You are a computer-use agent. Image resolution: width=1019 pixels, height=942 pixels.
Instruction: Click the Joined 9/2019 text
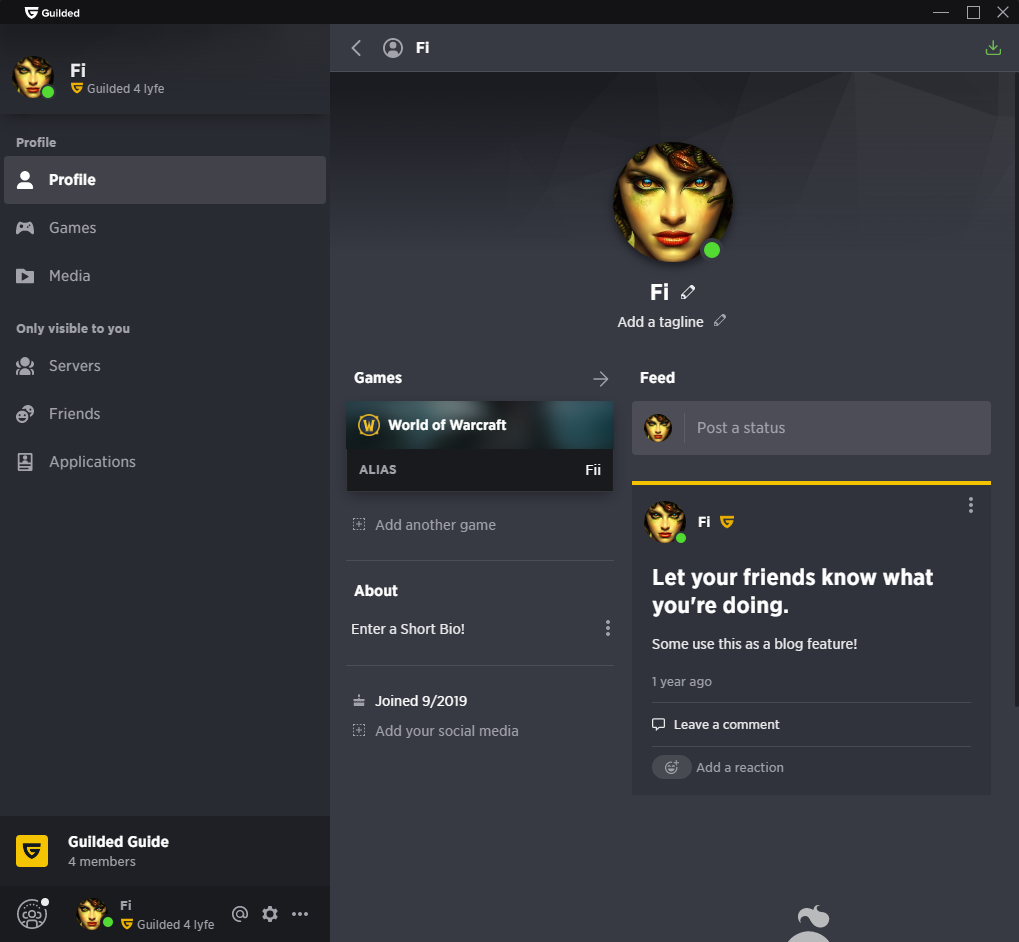[421, 701]
